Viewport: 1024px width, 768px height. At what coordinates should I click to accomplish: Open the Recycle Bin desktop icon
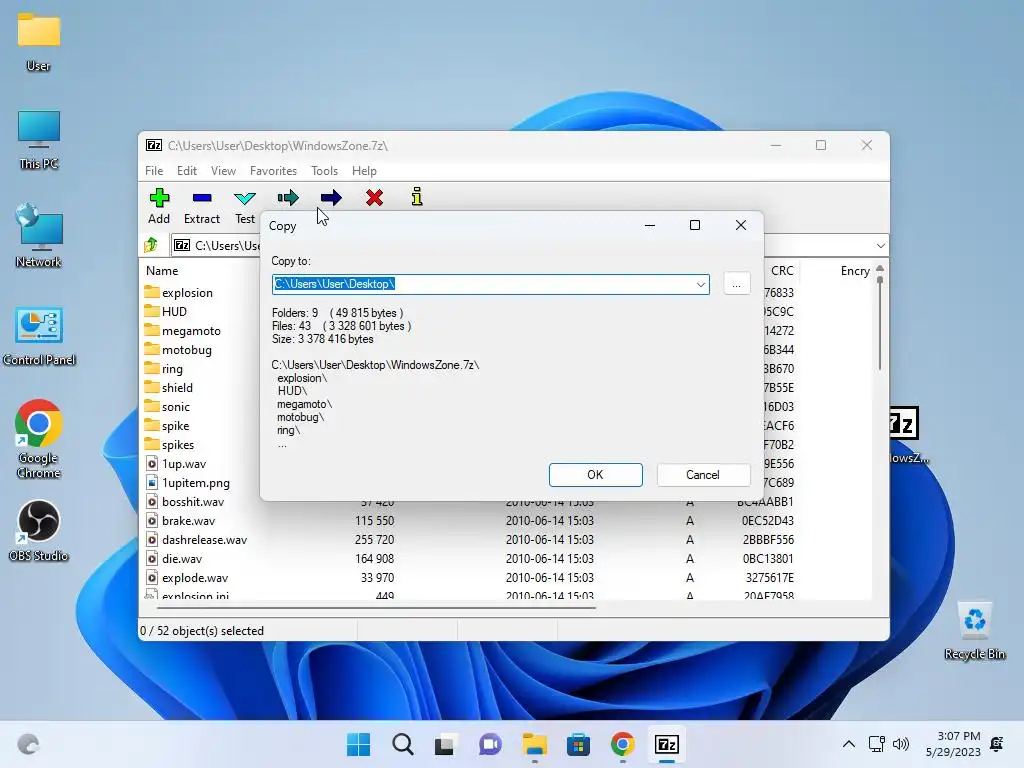(974, 630)
